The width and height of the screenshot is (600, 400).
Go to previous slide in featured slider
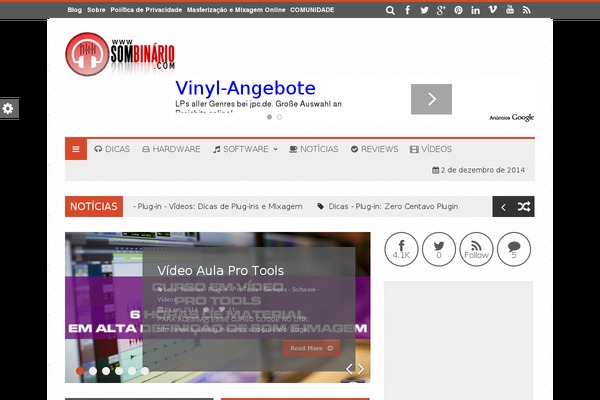coord(349,369)
